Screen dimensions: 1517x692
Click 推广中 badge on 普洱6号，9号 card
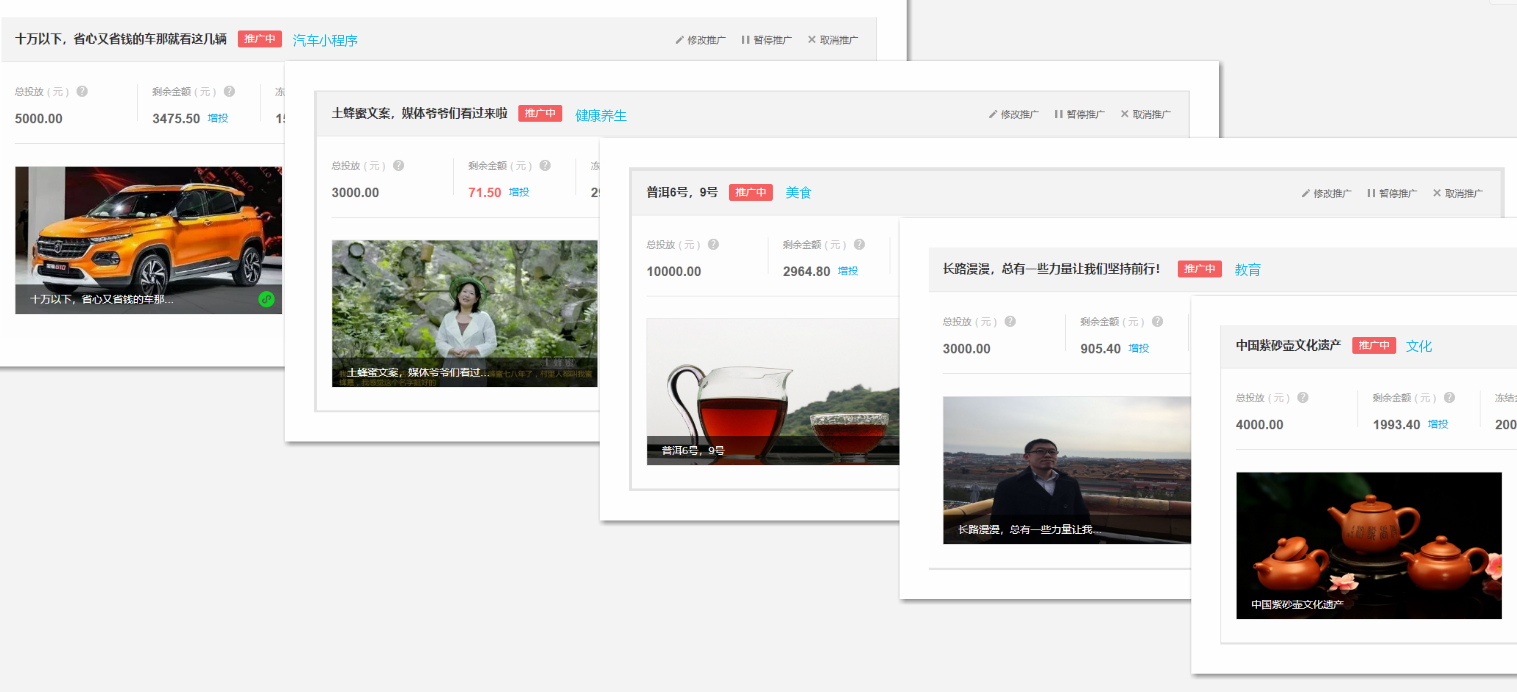751,192
